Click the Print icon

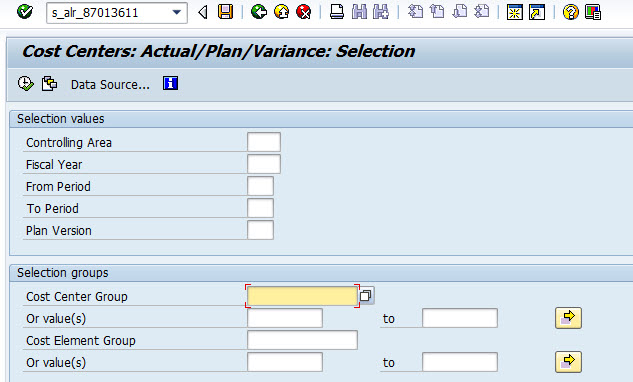coord(337,12)
